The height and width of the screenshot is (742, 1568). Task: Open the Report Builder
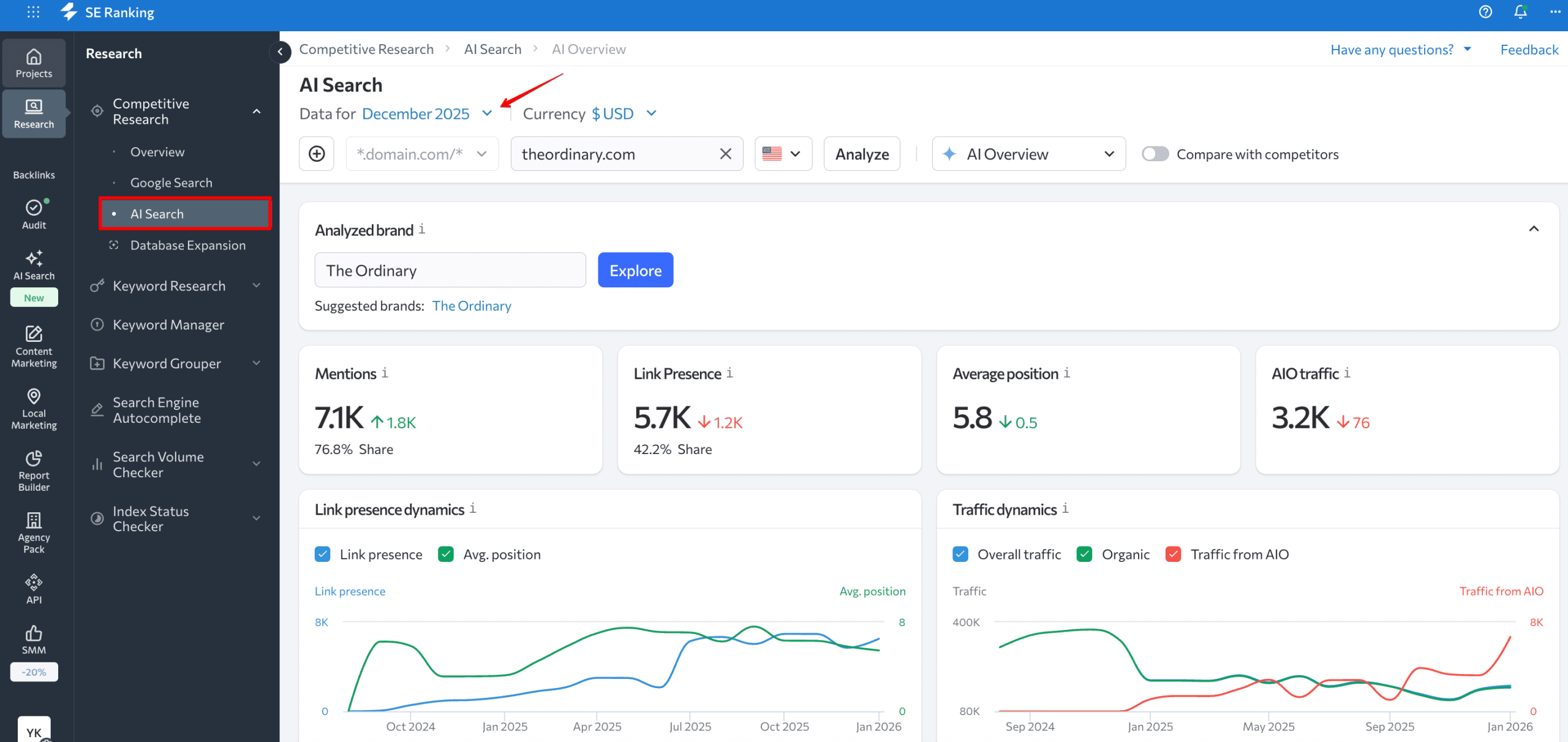34,470
